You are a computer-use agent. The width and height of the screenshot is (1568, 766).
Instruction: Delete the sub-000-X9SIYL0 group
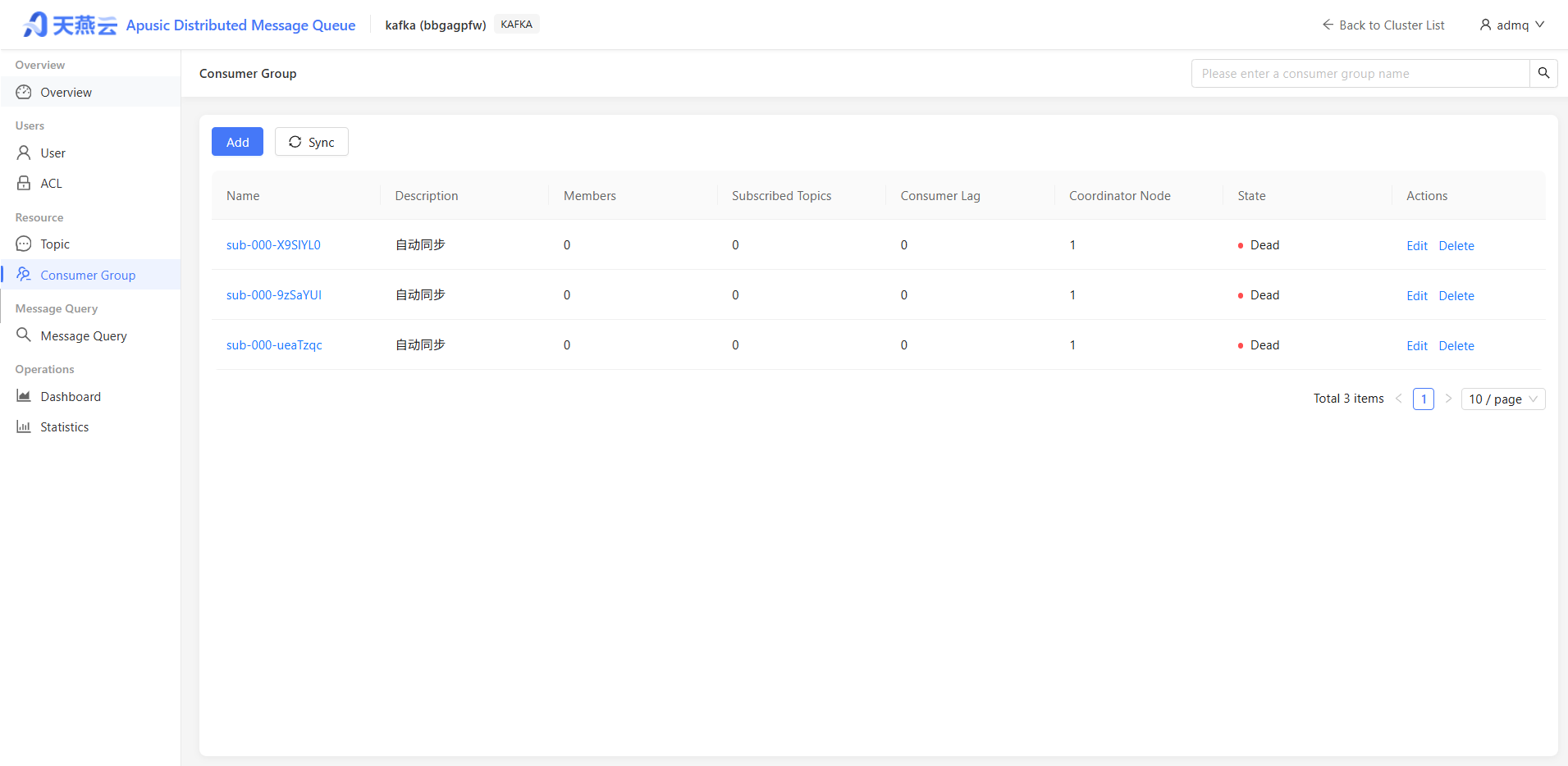[1456, 245]
